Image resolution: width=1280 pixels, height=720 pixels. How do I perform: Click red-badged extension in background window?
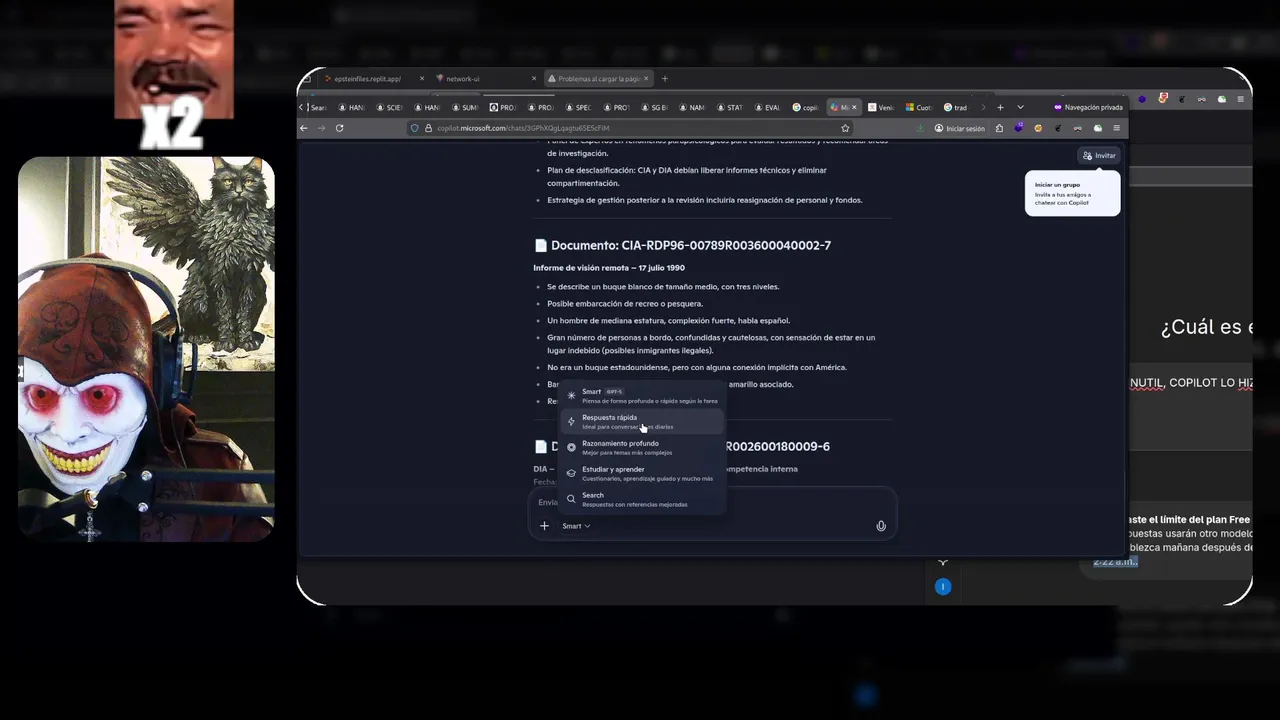(x=1163, y=99)
